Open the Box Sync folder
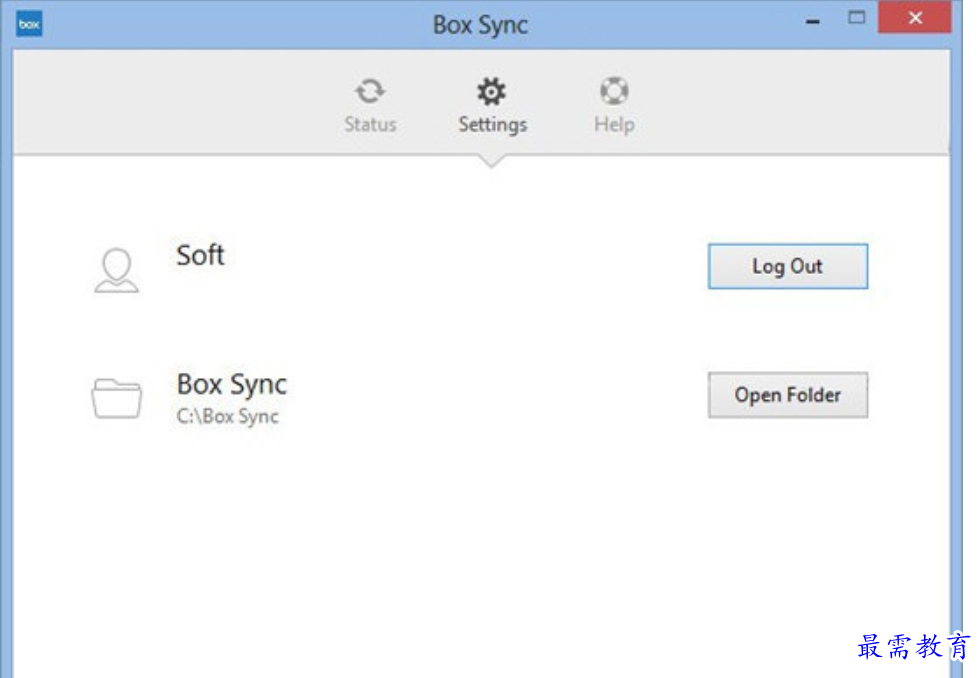This screenshot has height=678, width=979. pyautogui.click(x=787, y=395)
